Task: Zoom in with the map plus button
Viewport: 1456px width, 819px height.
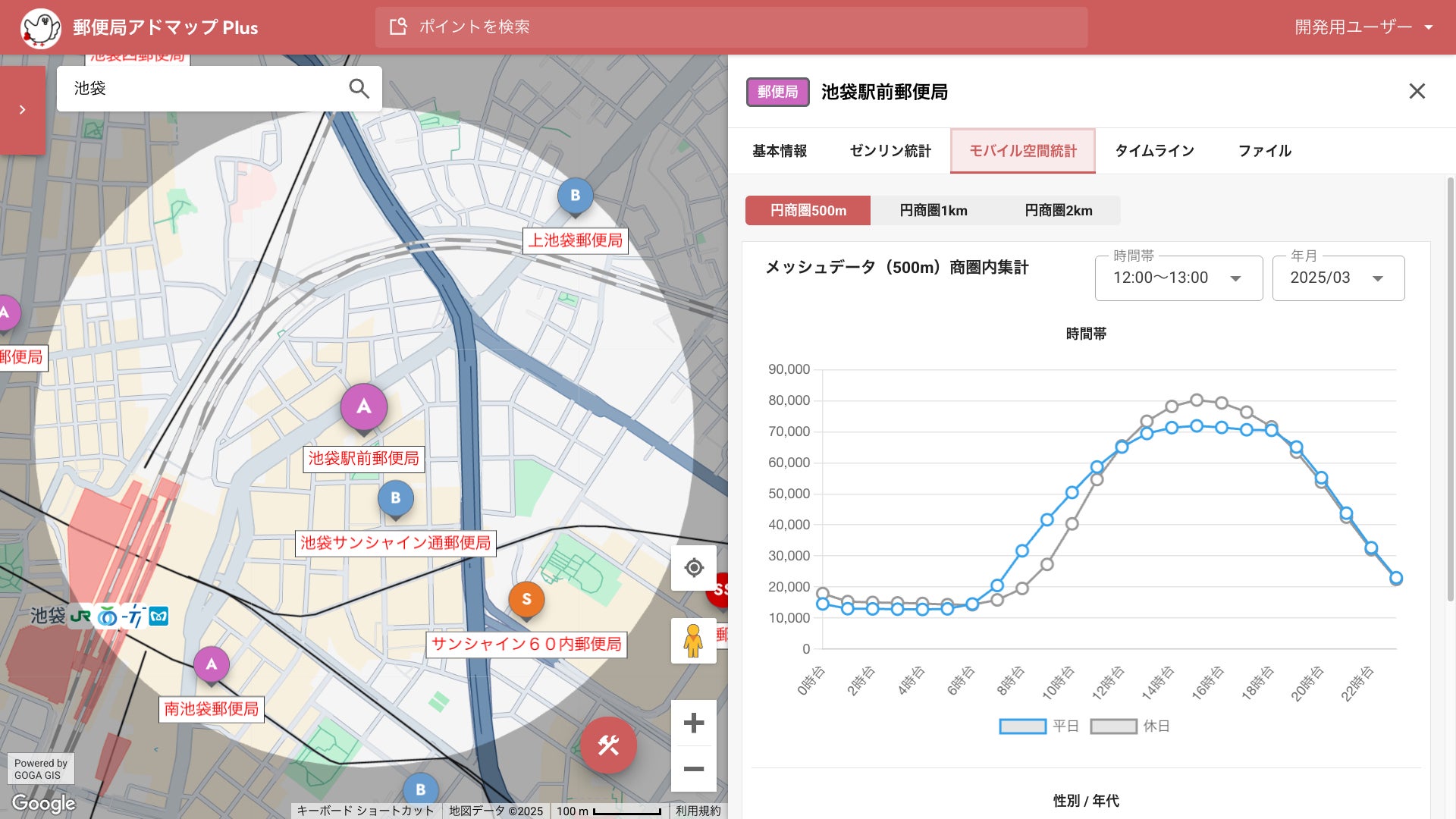Action: (693, 723)
